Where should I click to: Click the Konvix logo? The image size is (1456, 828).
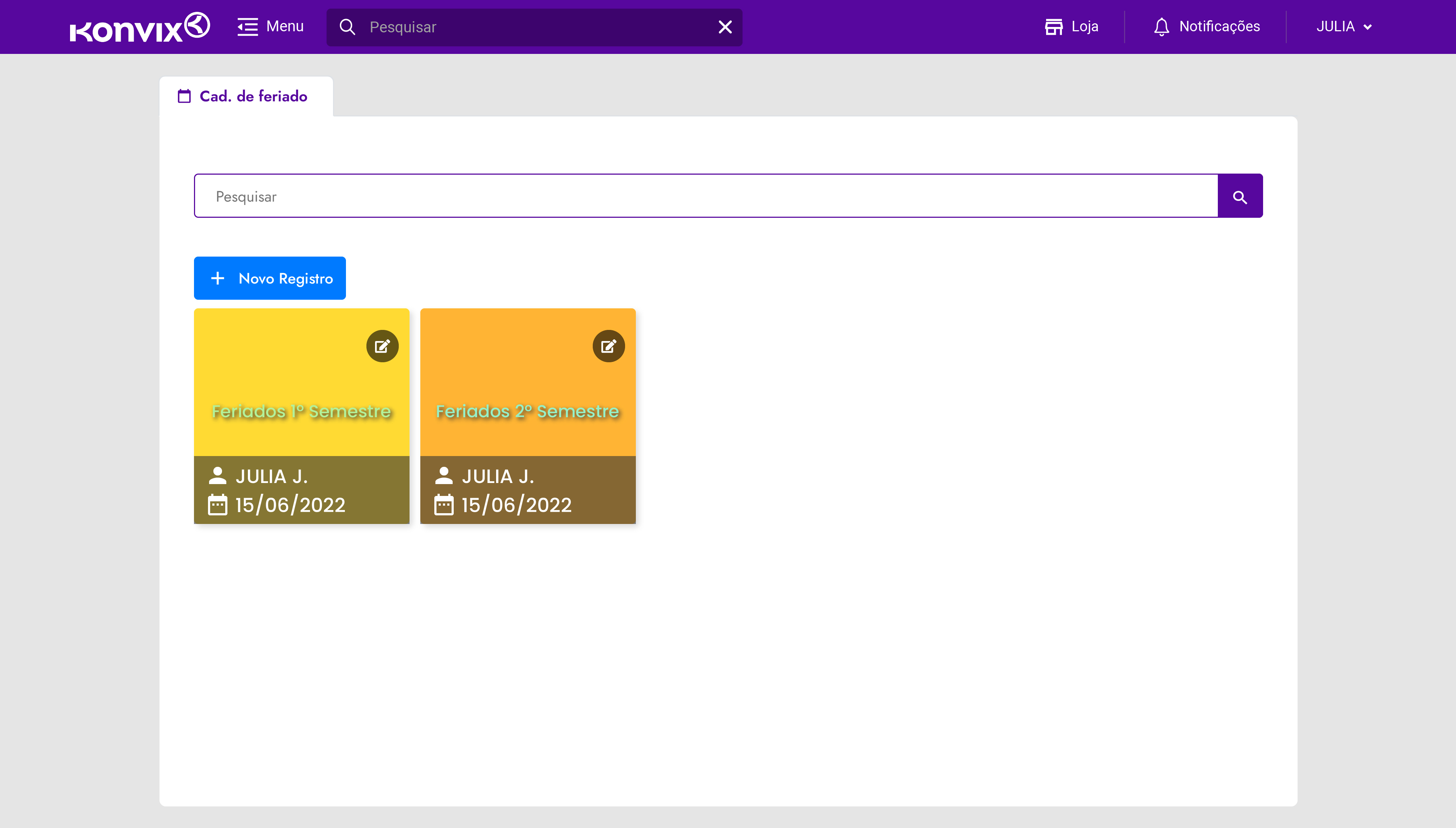pyautogui.click(x=139, y=27)
